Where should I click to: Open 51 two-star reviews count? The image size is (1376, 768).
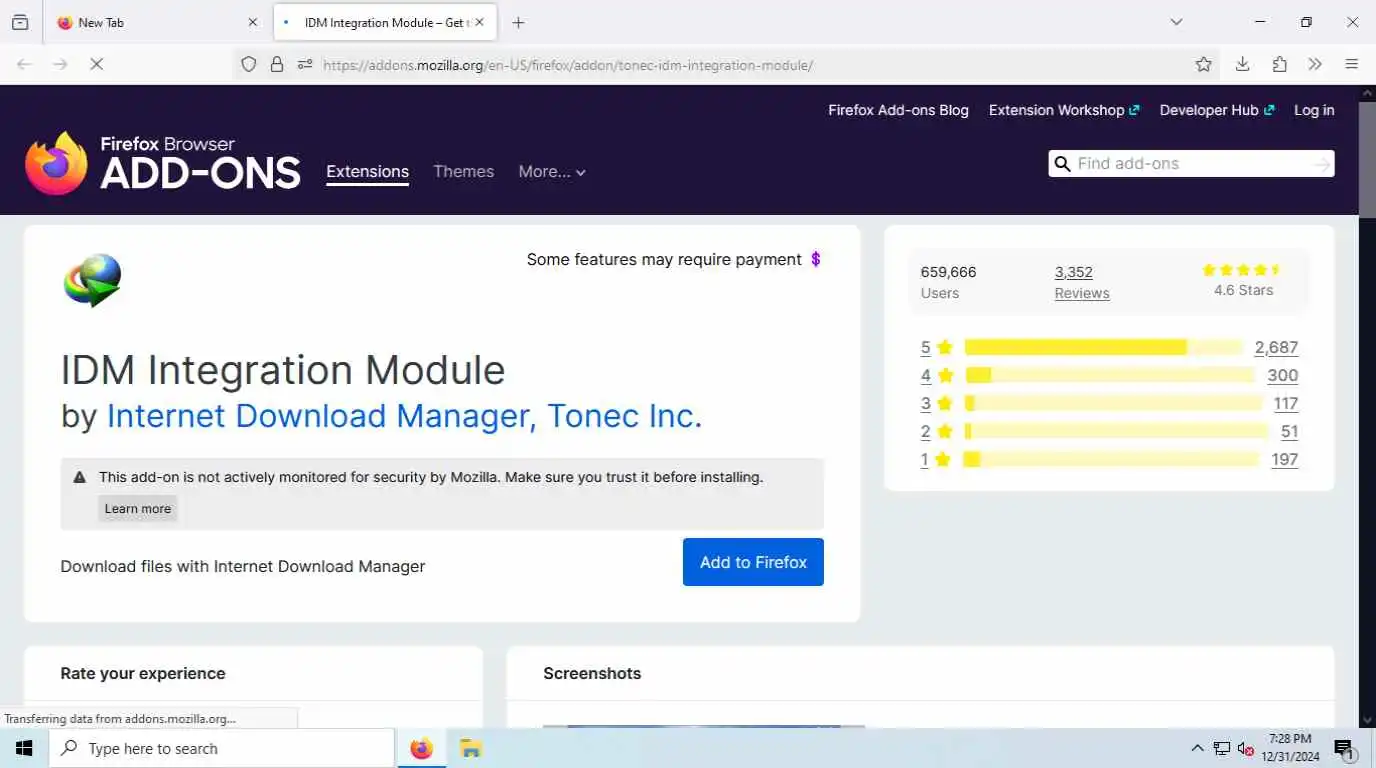[1289, 431]
